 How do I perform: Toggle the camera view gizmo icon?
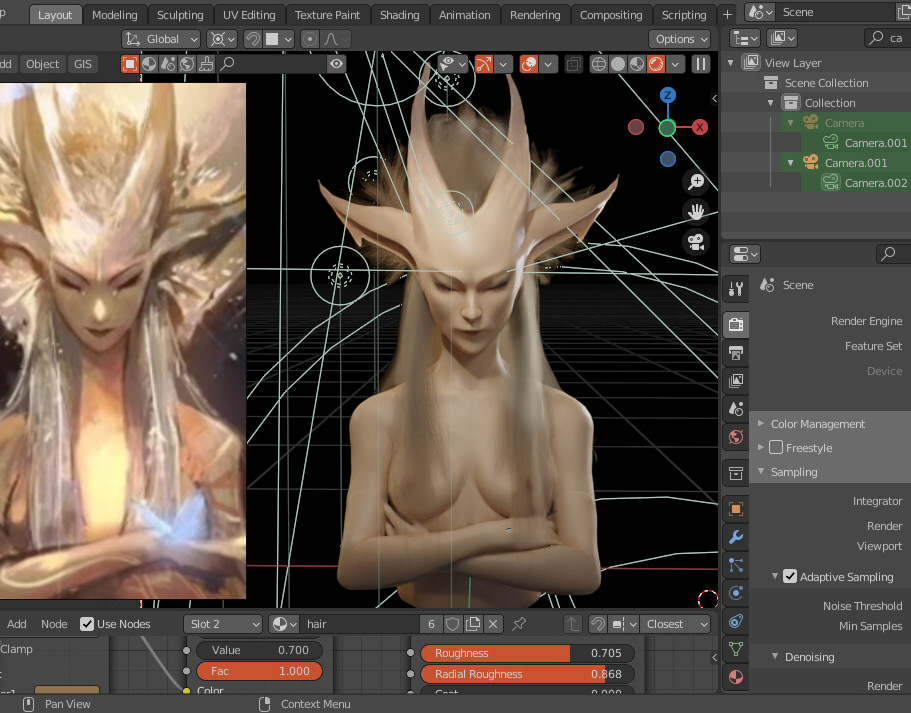[x=696, y=242]
